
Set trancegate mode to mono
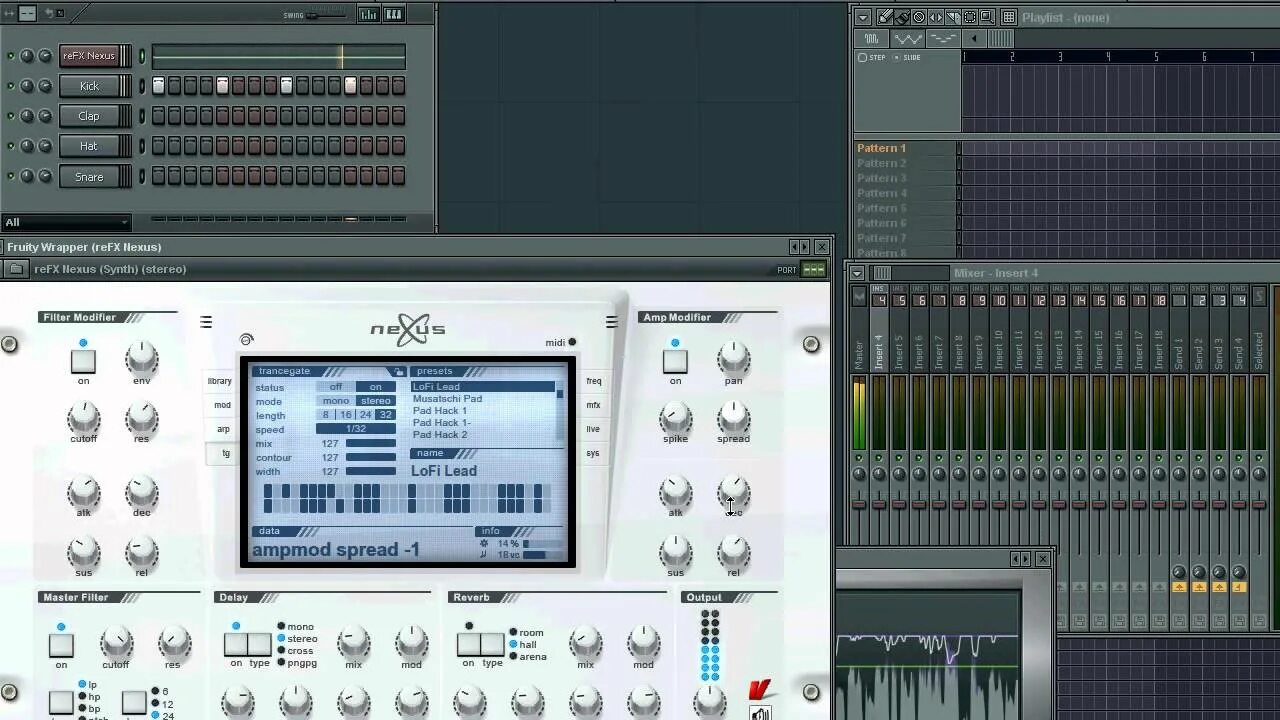pos(336,401)
